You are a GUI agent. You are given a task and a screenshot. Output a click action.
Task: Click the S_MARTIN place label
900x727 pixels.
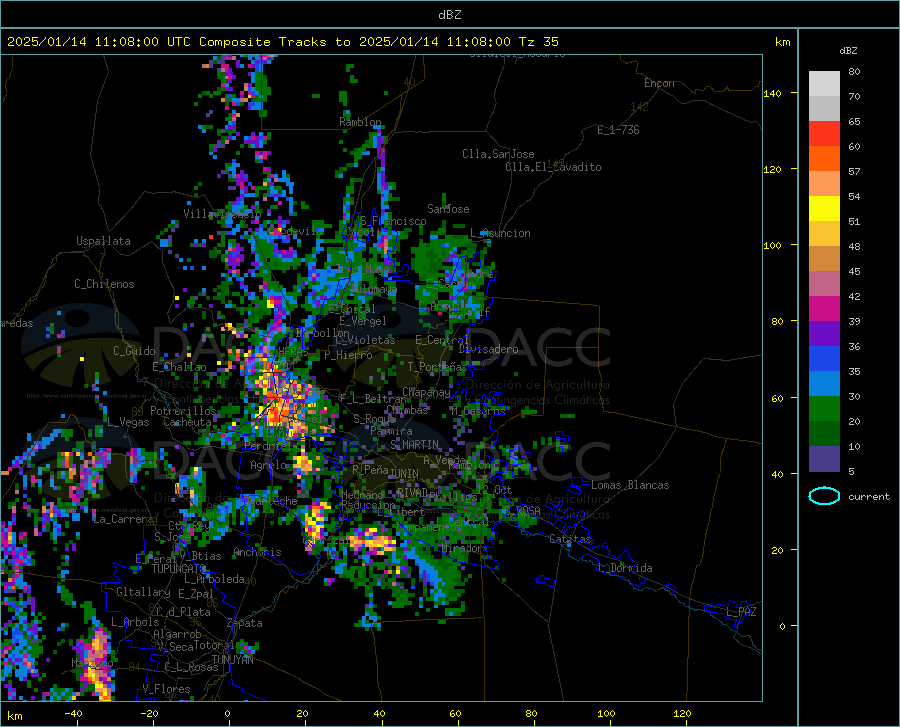tap(414, 445)
